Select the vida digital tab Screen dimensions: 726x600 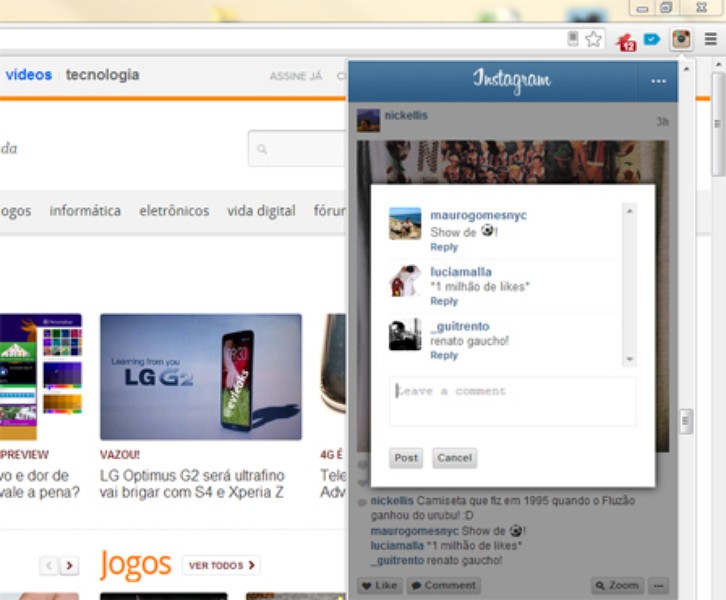[261, 211]
